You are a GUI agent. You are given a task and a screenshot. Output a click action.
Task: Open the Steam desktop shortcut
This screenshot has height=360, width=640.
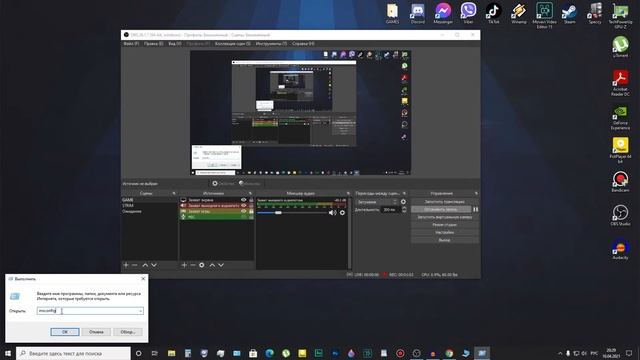(569, 13)
